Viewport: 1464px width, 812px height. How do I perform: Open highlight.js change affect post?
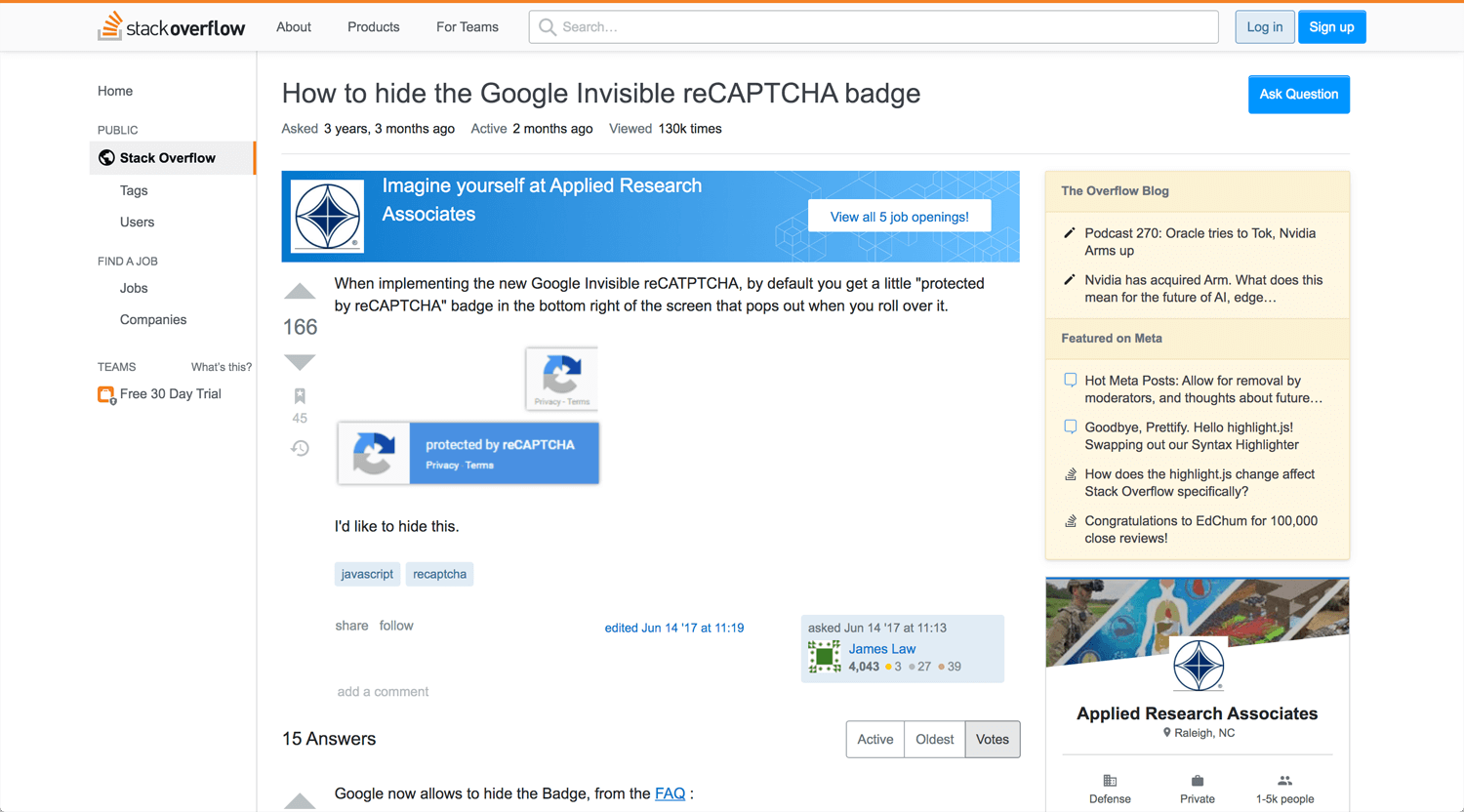click(x=1200, y=483)
